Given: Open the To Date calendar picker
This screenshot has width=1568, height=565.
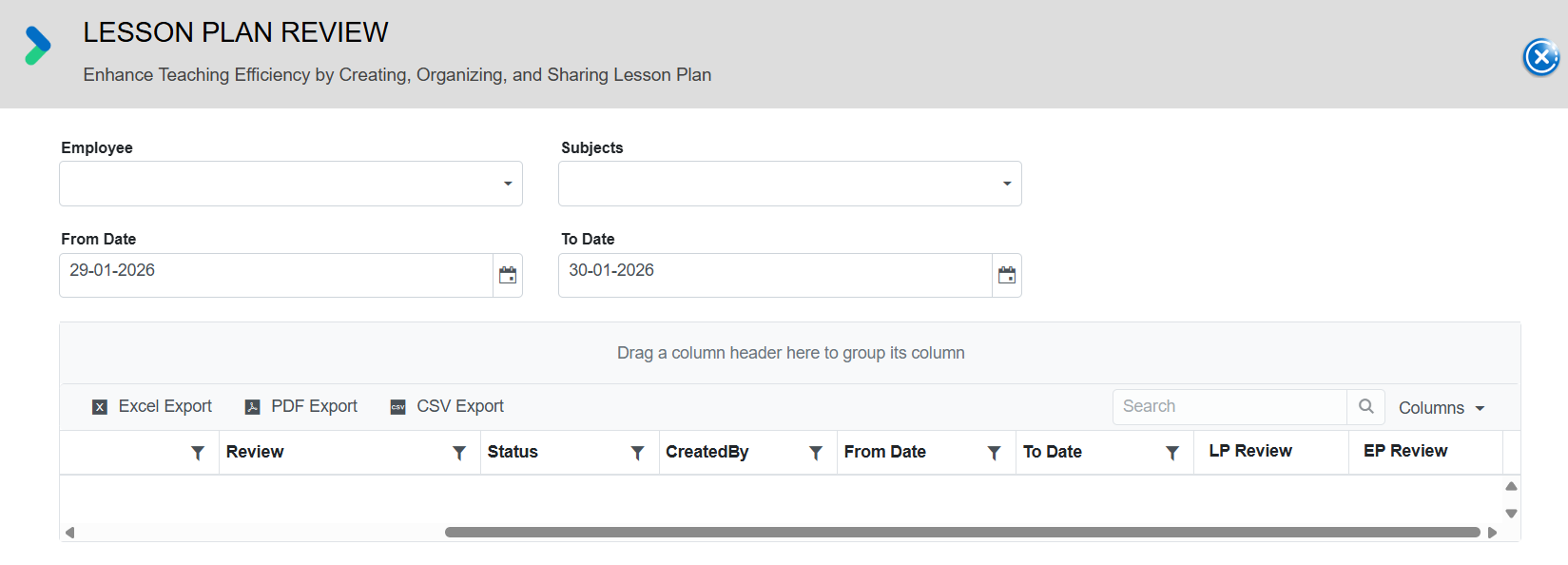Looking at the screenshot, I should coord(1007,276).
